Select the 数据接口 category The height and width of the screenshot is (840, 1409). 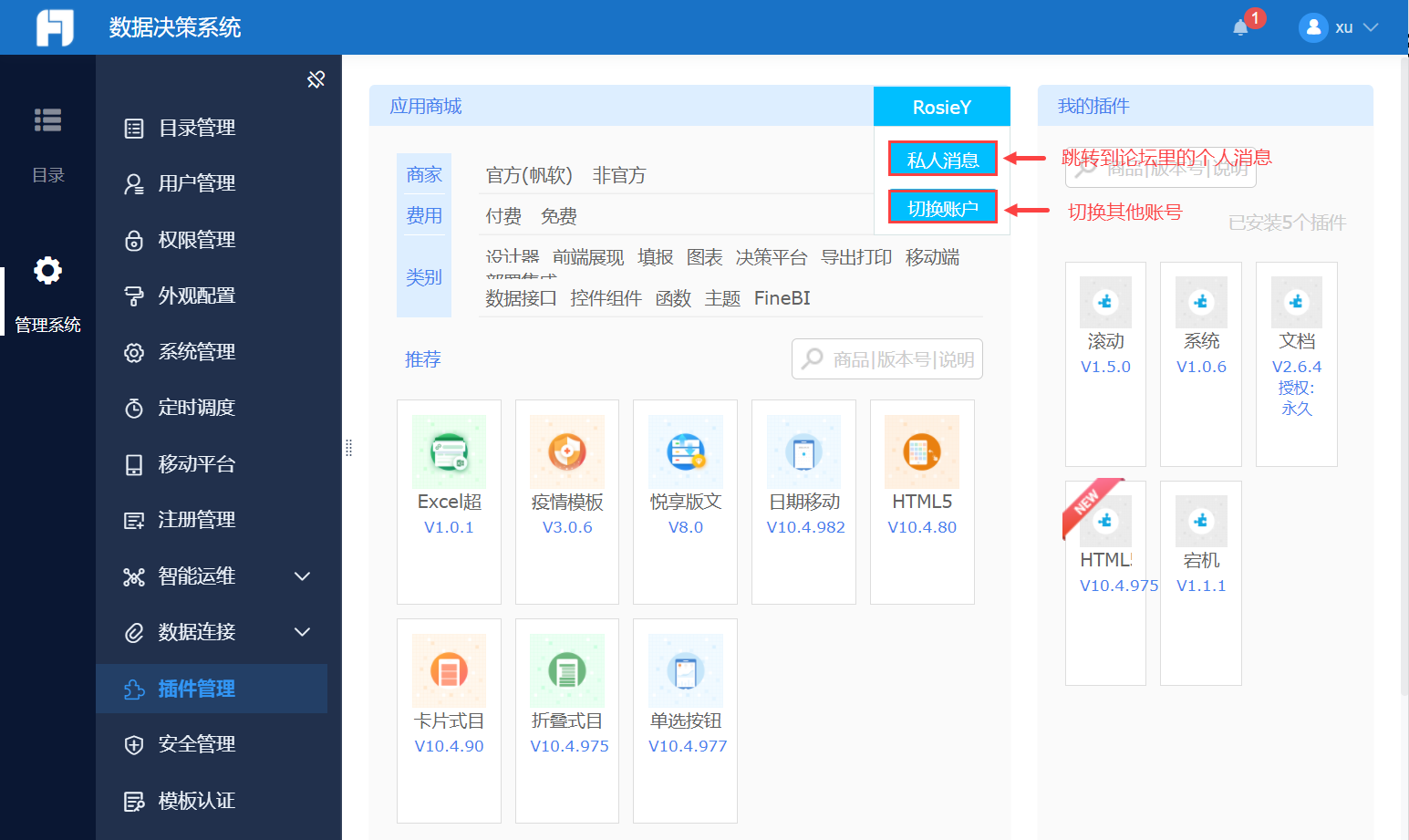coord(521,298)
